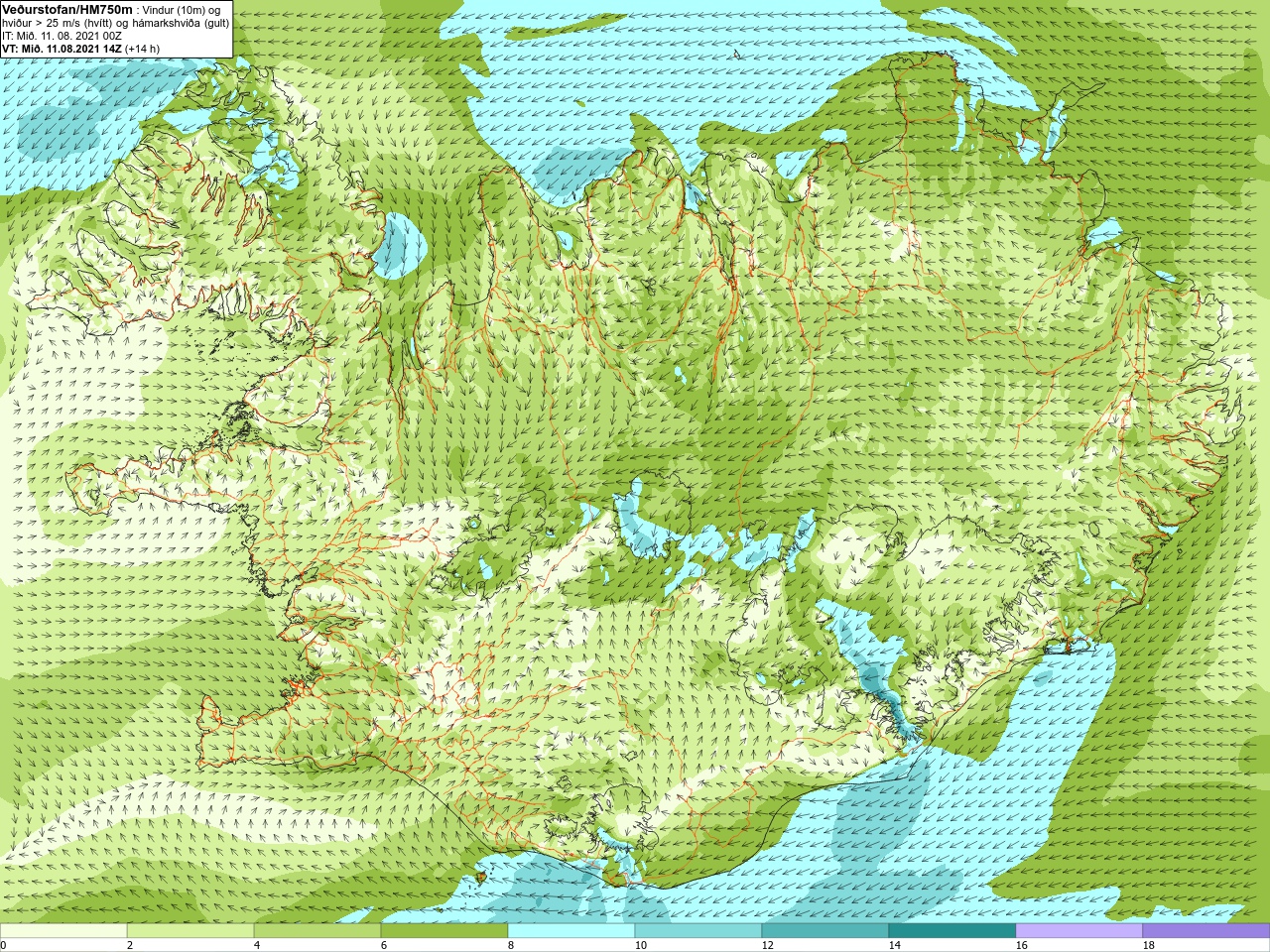Click the dark teal 14–16 m/s scale segment
1270x952 pixels.
952,931
